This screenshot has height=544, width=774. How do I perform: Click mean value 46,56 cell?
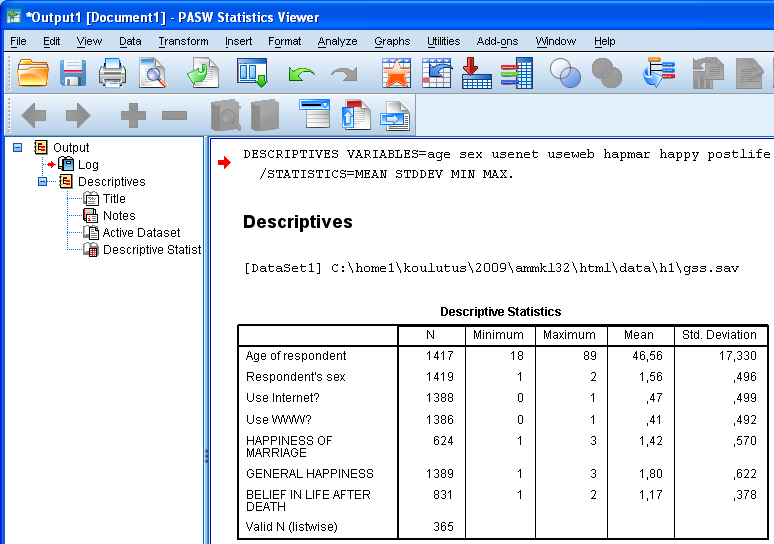647,356
